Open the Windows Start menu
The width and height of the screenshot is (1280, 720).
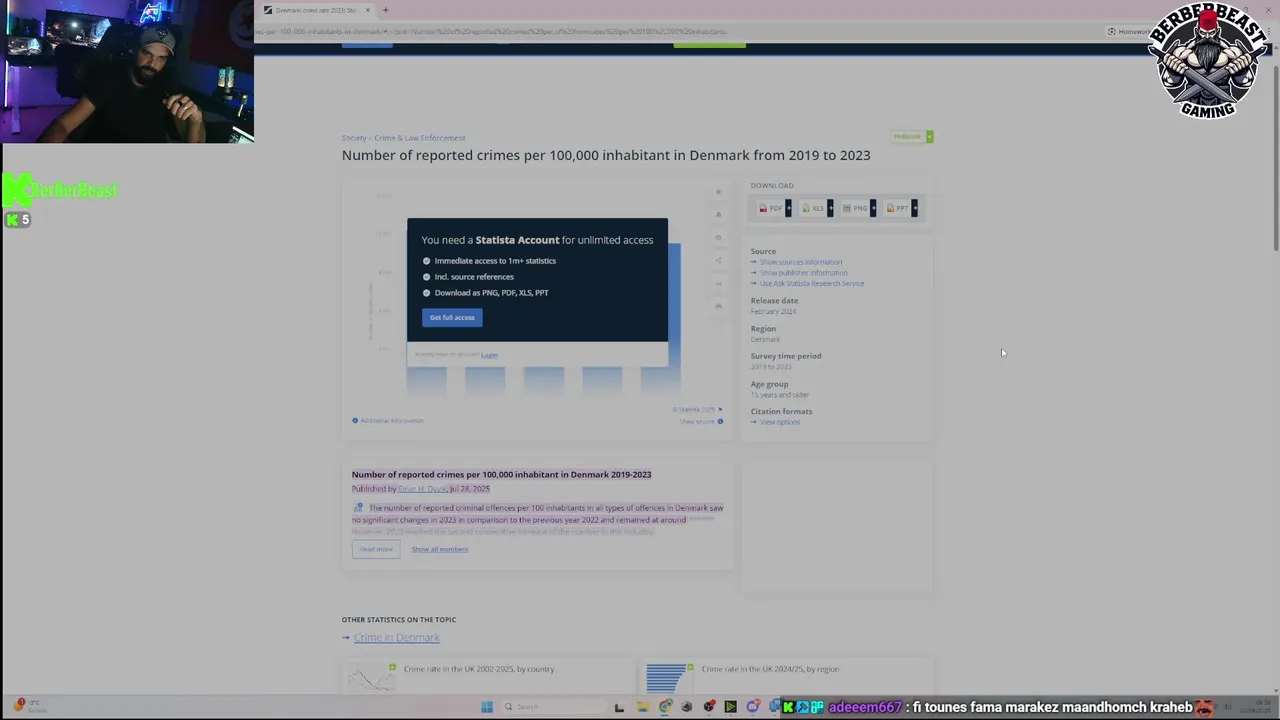[487, 707]
